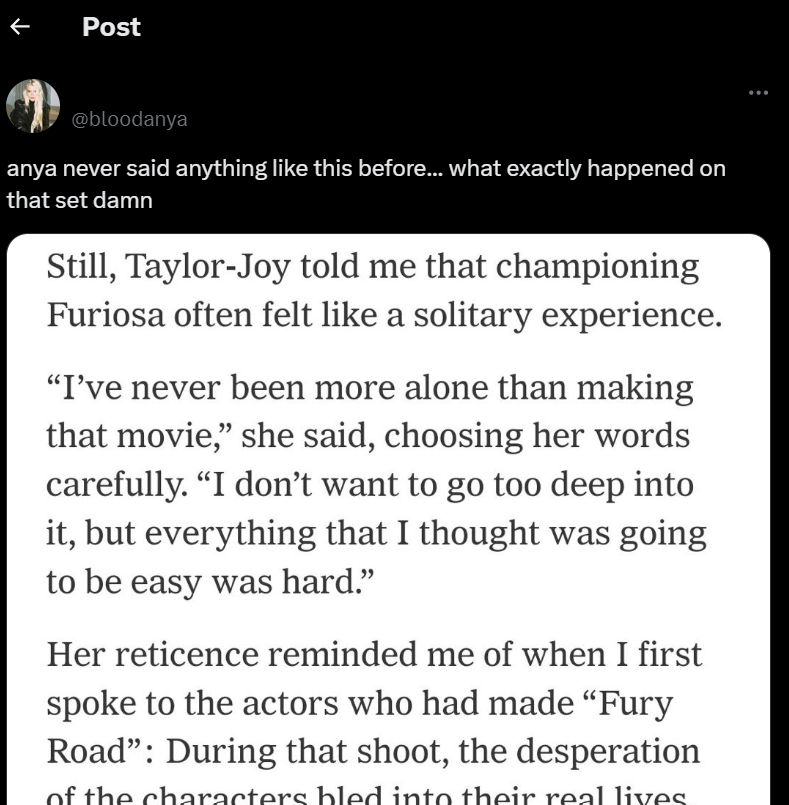Click 'what exactly happened on' in the tweet
Image resolution: width=789 pixels, height=805 pixels.
click(588, 168)
